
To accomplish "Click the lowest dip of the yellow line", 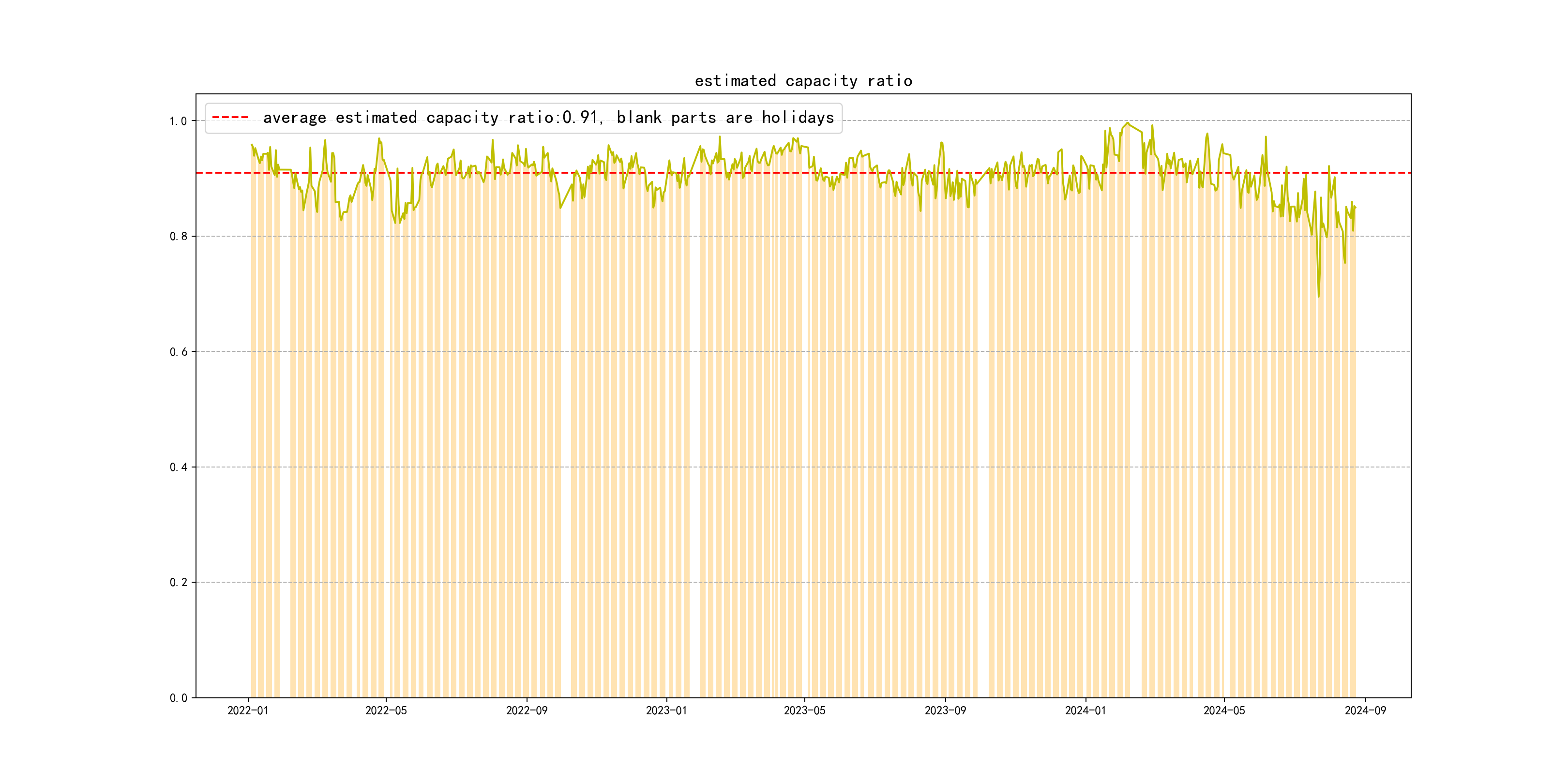I will [x=1318, y=297].
